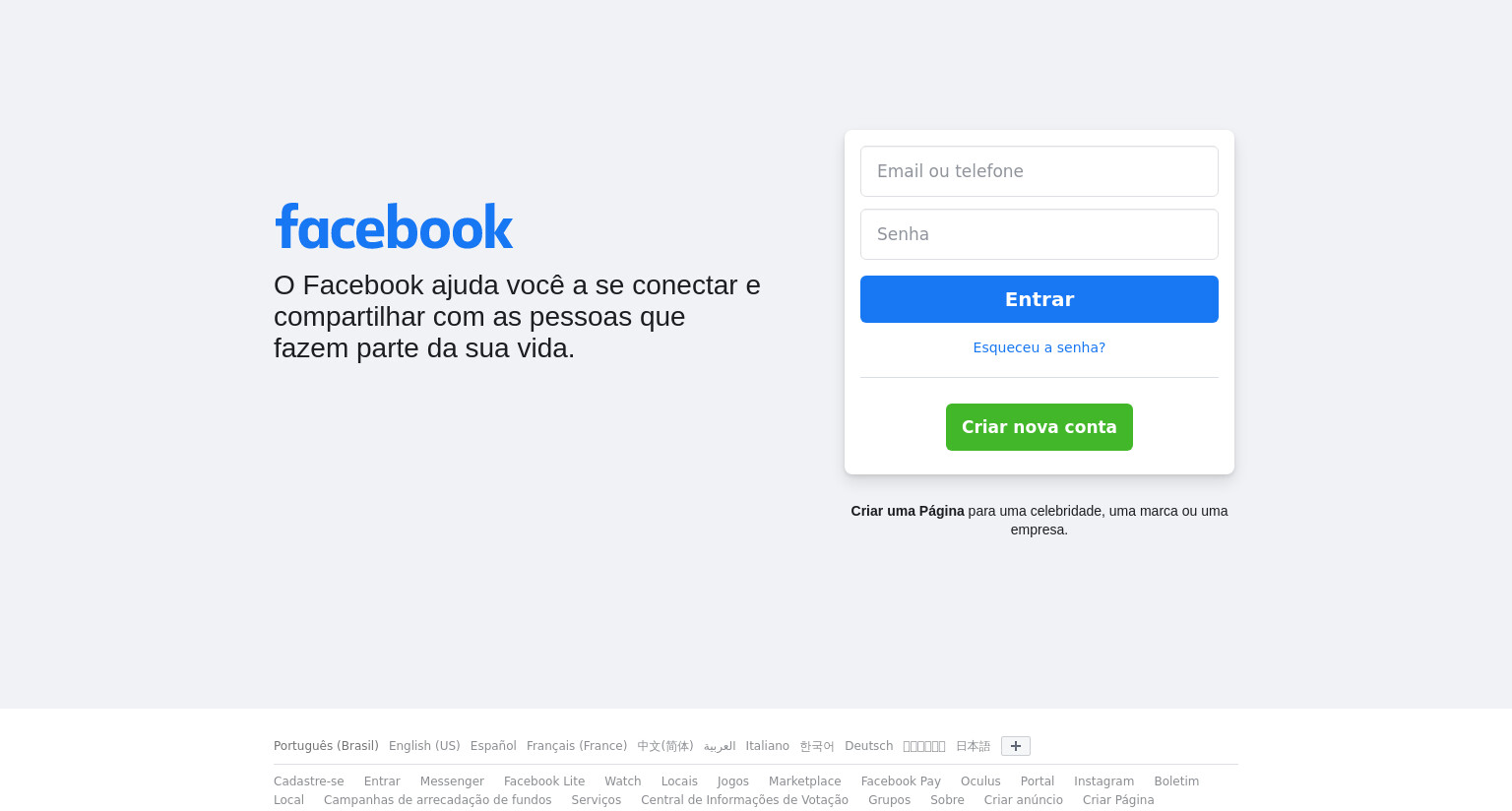Open the Cadastre-se footer link

(309, 781)
